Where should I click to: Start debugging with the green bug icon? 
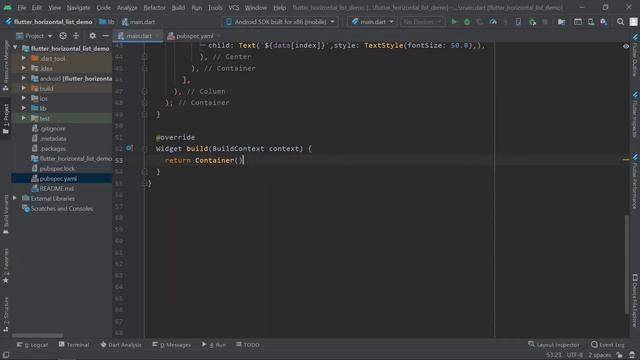click(x=467, y=22)
